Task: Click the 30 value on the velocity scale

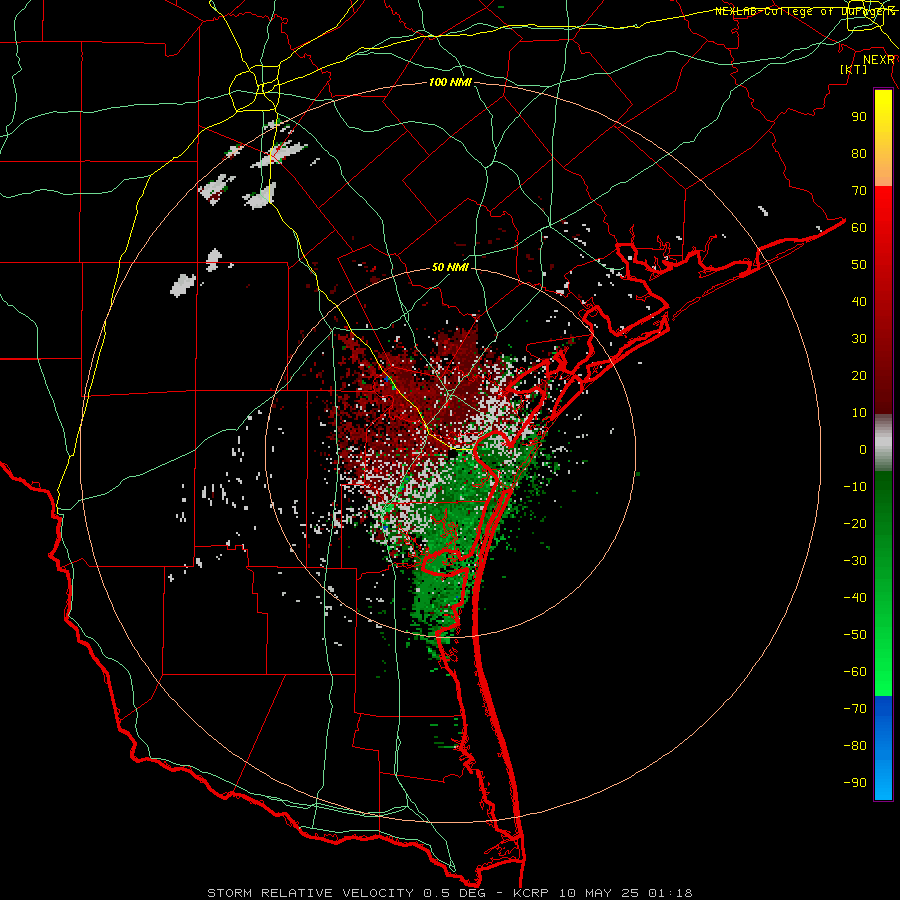Action: [859, 339]
